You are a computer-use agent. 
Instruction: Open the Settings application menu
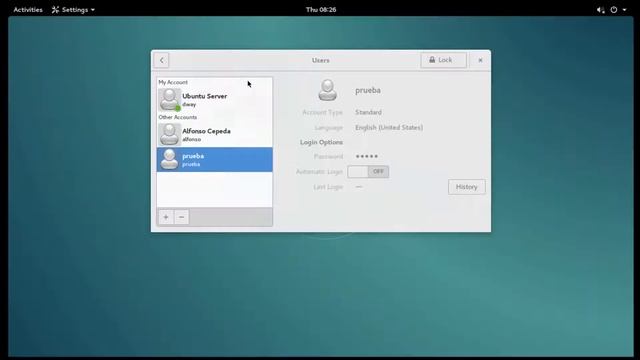point(73,9)
